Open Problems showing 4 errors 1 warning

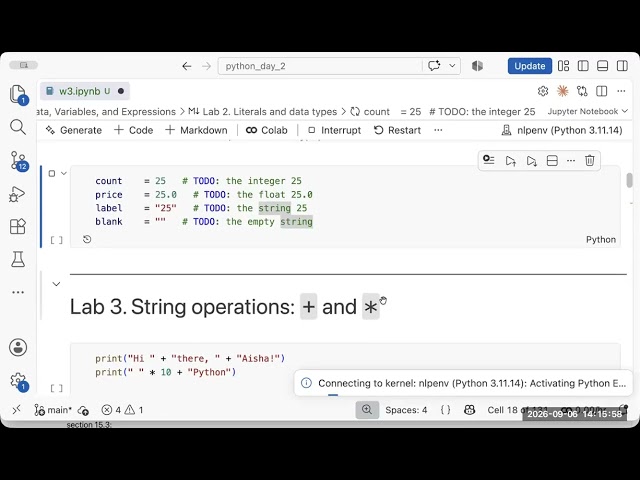tap(122, 410)
